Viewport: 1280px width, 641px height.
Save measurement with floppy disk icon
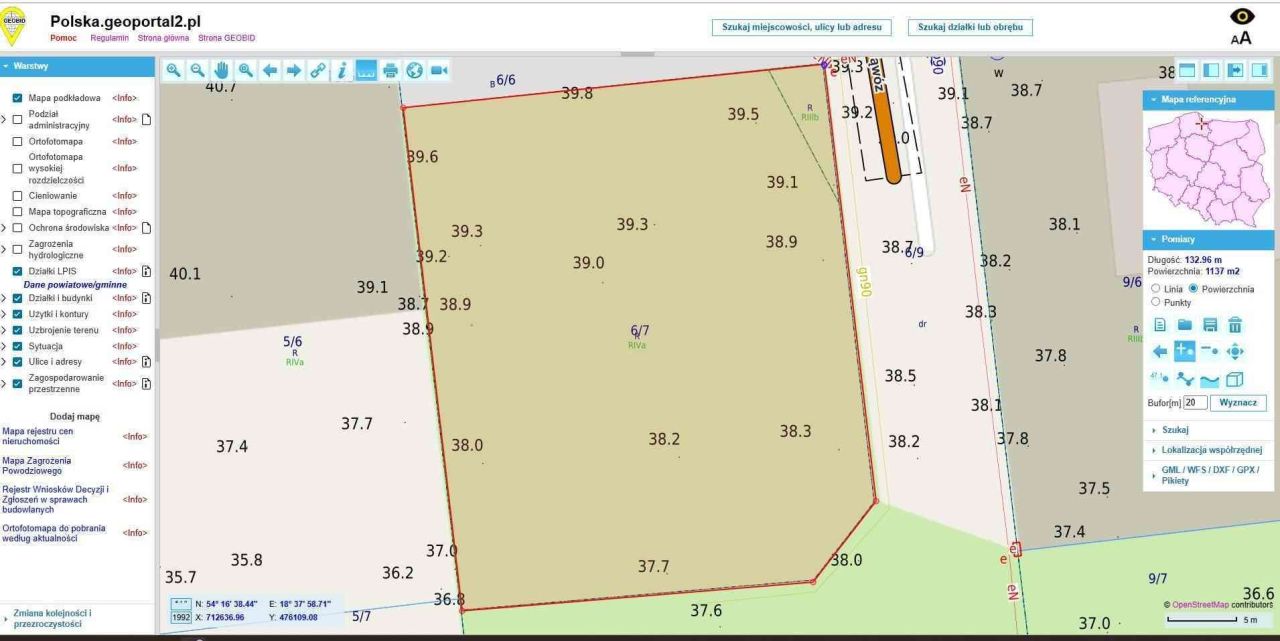pos(1210,324)
